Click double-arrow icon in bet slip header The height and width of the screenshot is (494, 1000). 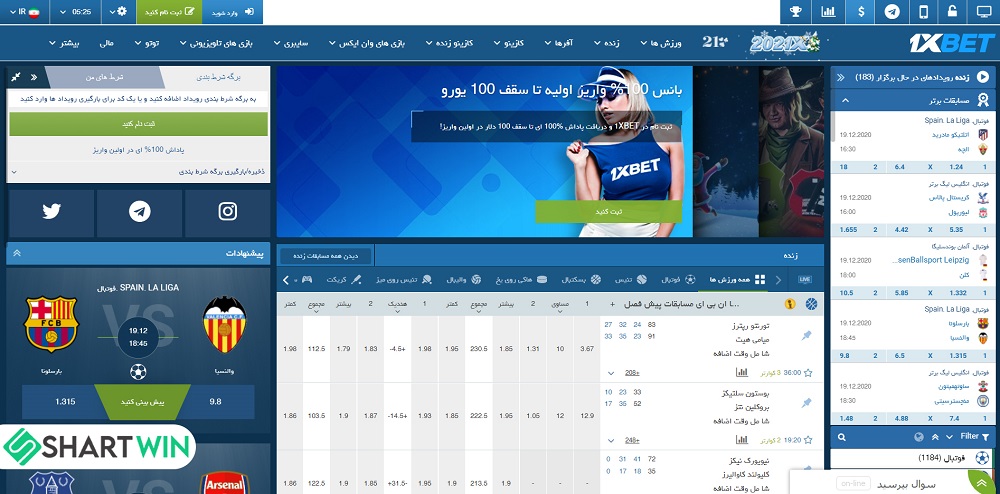(x=34, y=77)
